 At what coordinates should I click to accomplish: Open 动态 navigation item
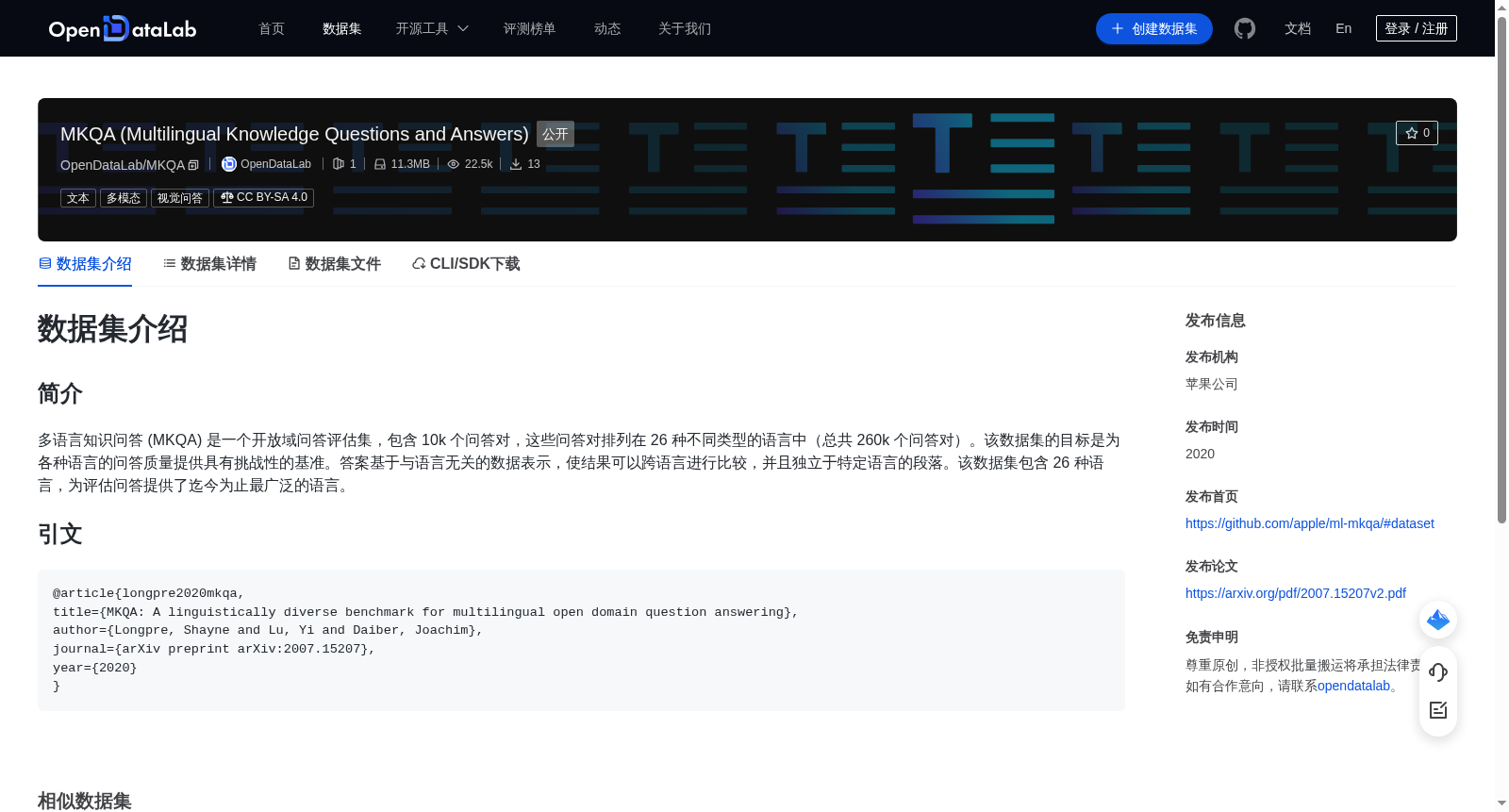[x=607, y=28]
